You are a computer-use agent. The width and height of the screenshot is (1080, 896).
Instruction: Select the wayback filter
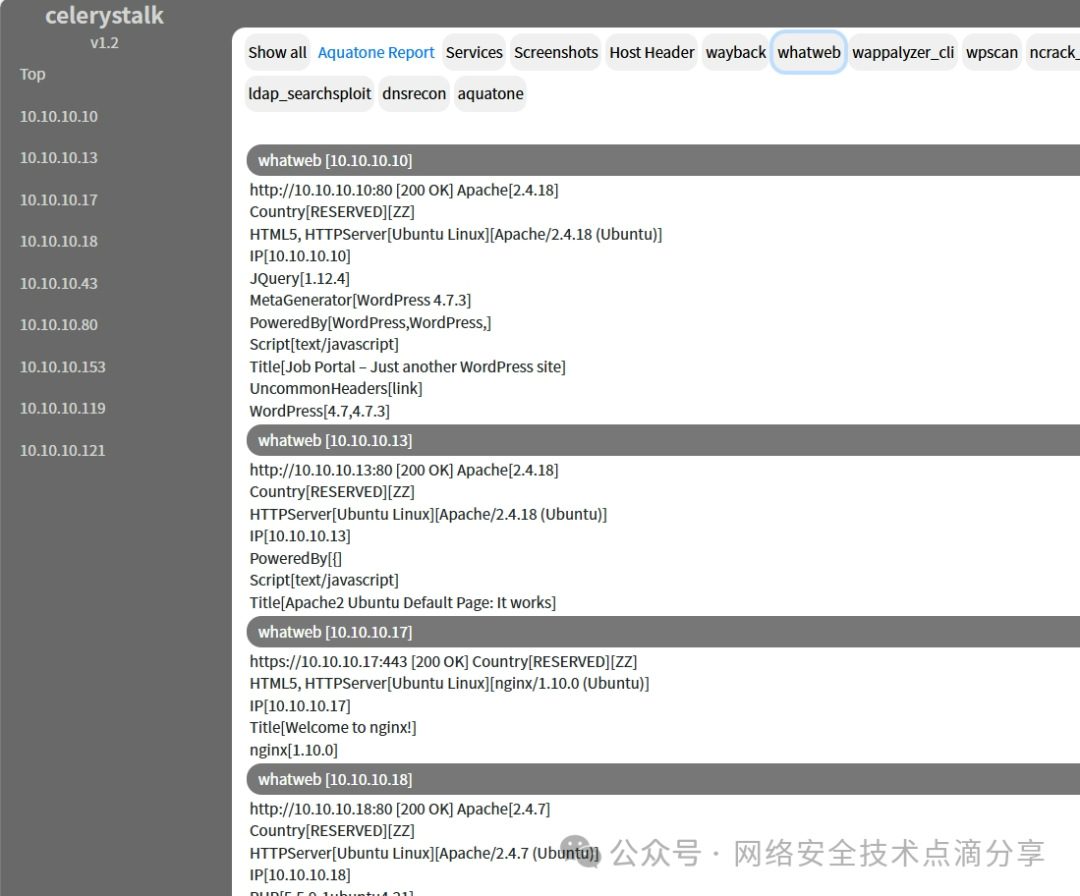coord(736,52)
